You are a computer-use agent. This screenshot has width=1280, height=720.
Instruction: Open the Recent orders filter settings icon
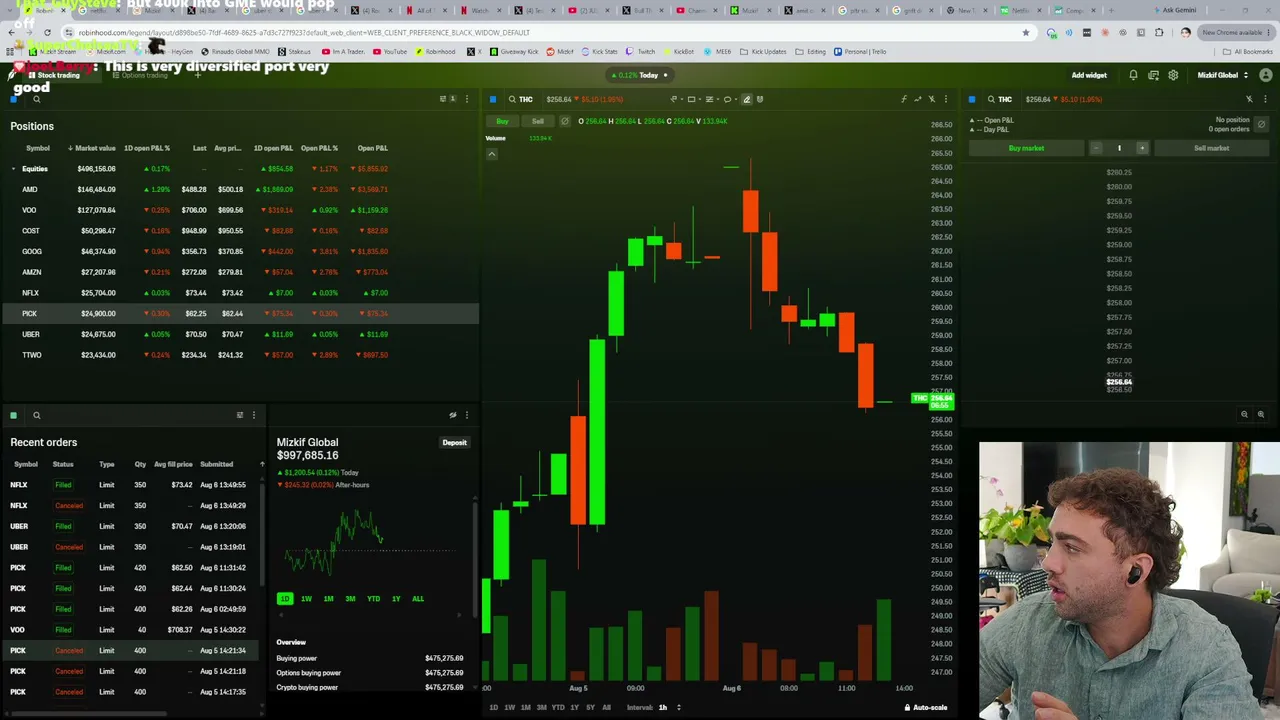click(x=239, y=415)
